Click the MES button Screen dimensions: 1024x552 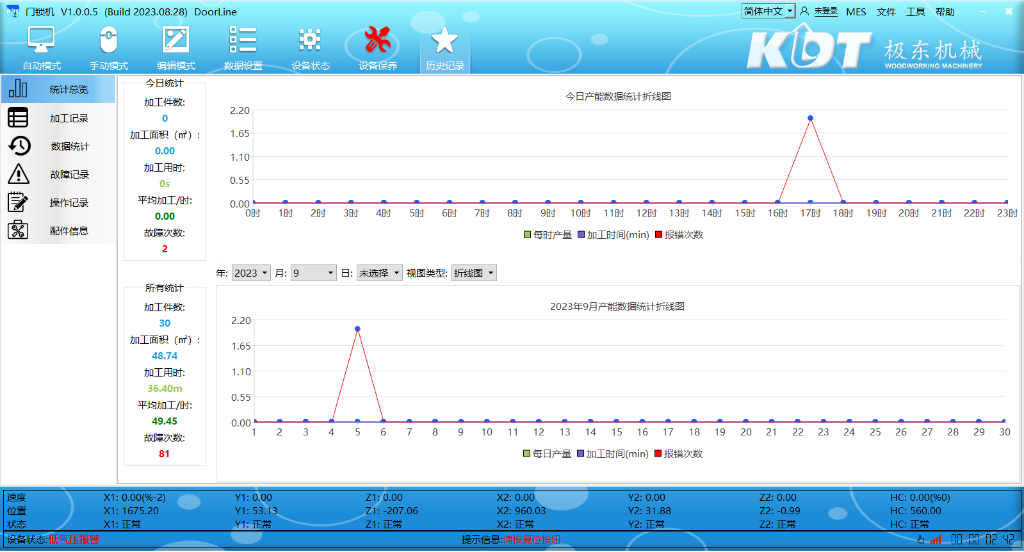click(856, 12)
